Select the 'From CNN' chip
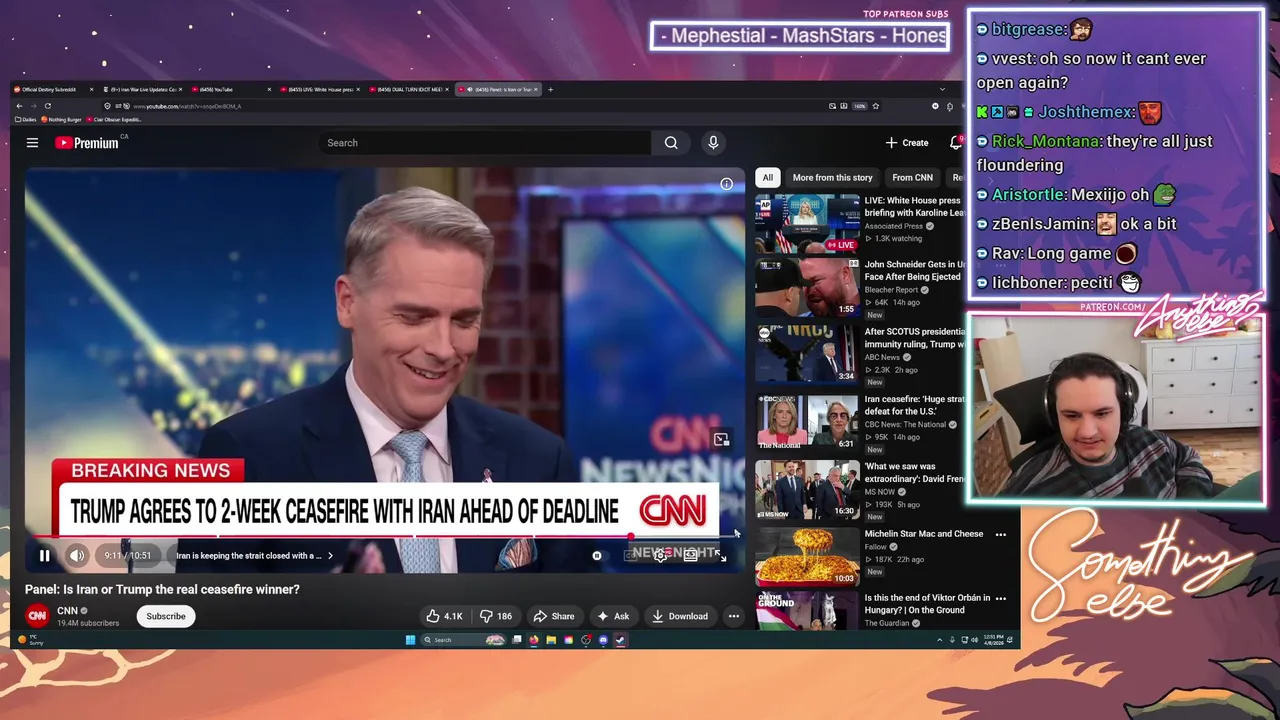The height and width of the screenshot is (720, 1280). point(912,177)
